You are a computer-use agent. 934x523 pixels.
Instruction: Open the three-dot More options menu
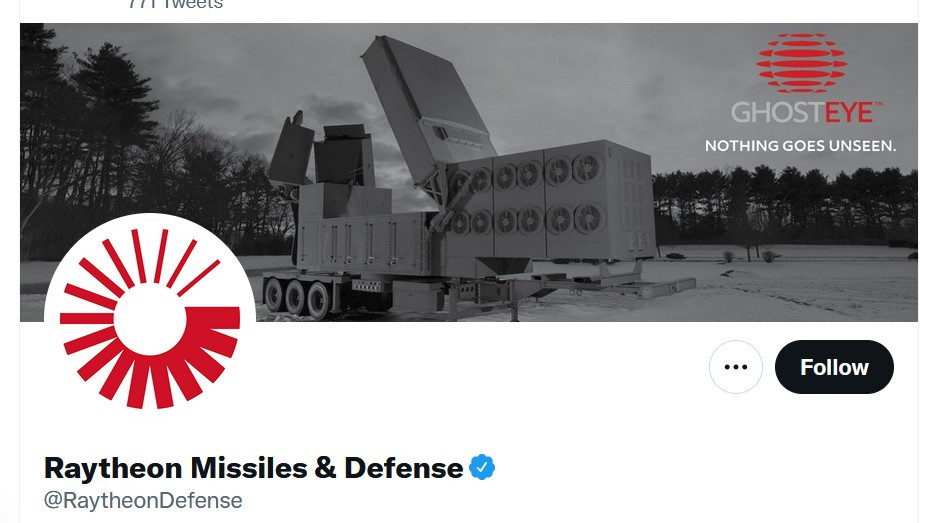point(736,367)
